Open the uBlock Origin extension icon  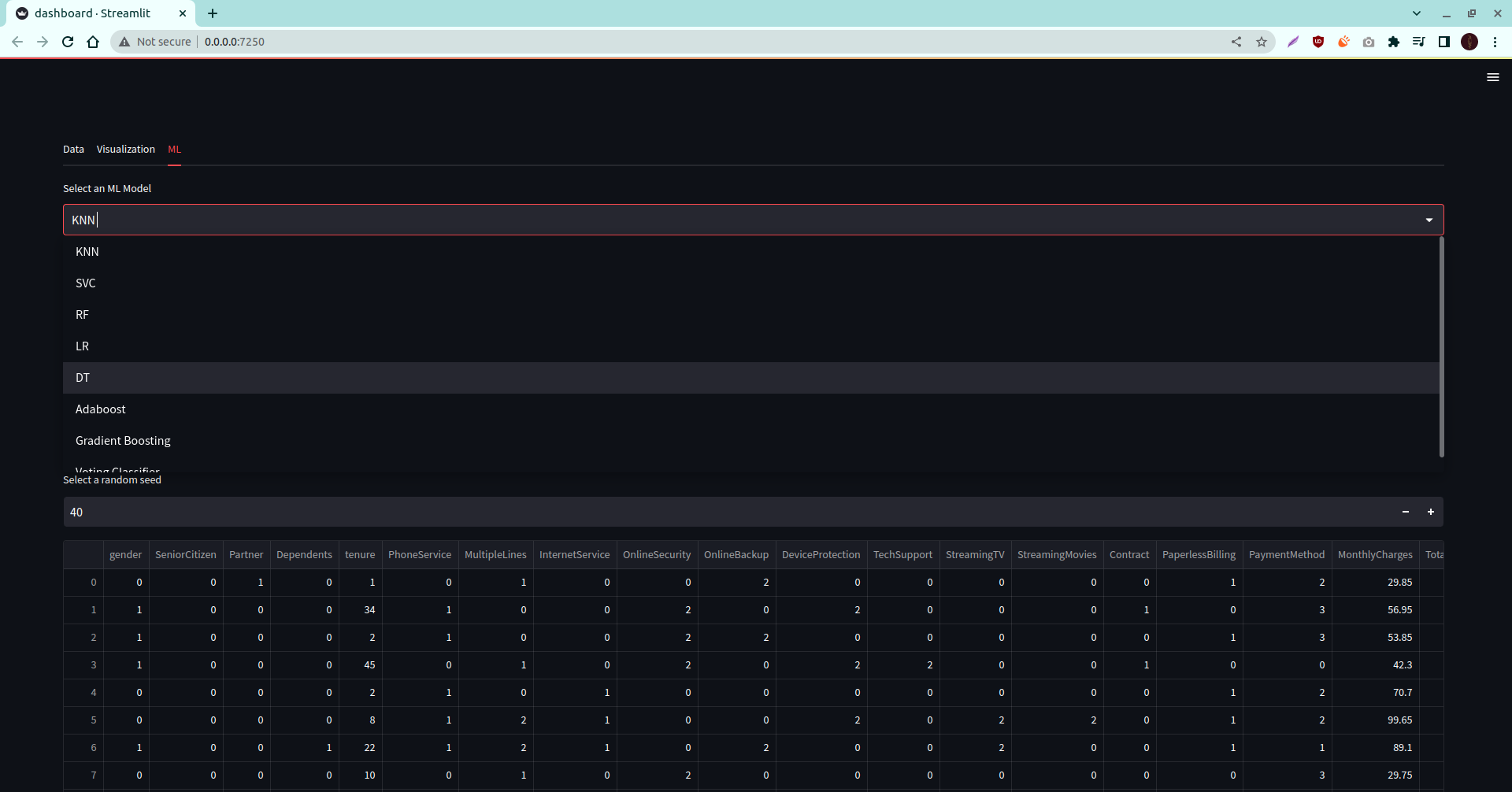tap(1318, 42)
